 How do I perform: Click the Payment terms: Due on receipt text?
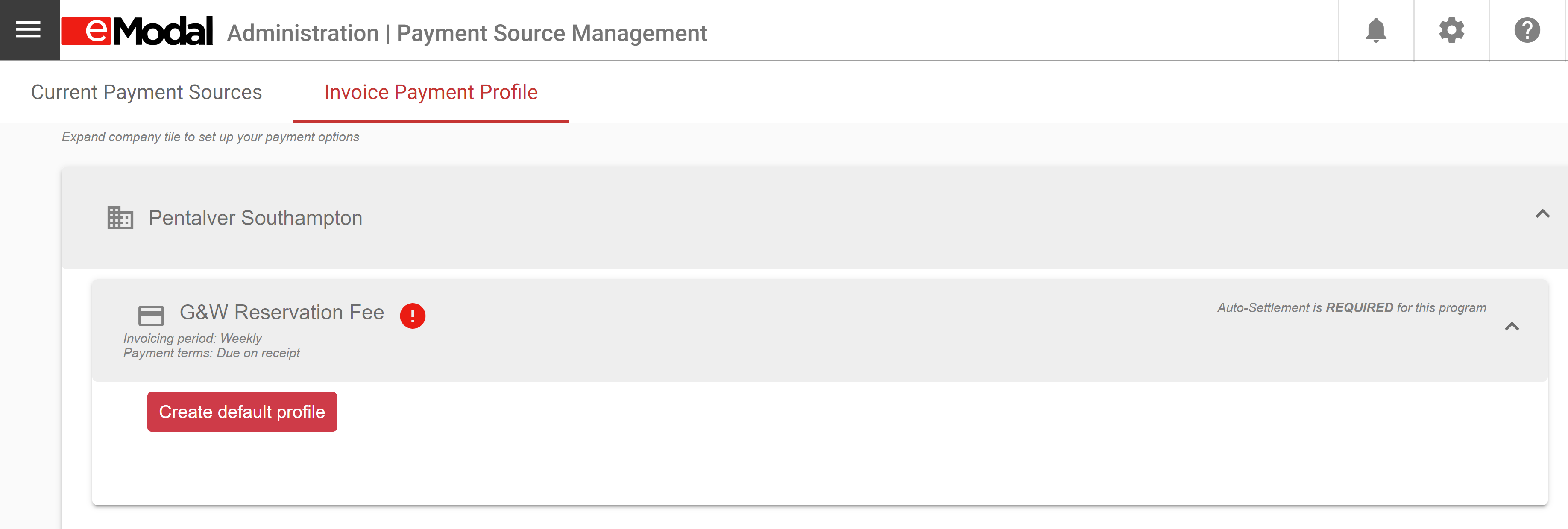(211, 353)
